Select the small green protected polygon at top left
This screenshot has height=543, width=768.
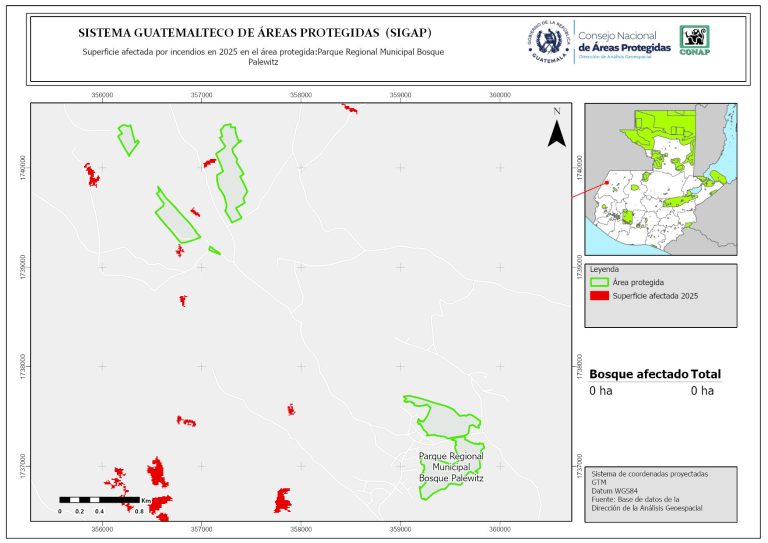point(127,139)
